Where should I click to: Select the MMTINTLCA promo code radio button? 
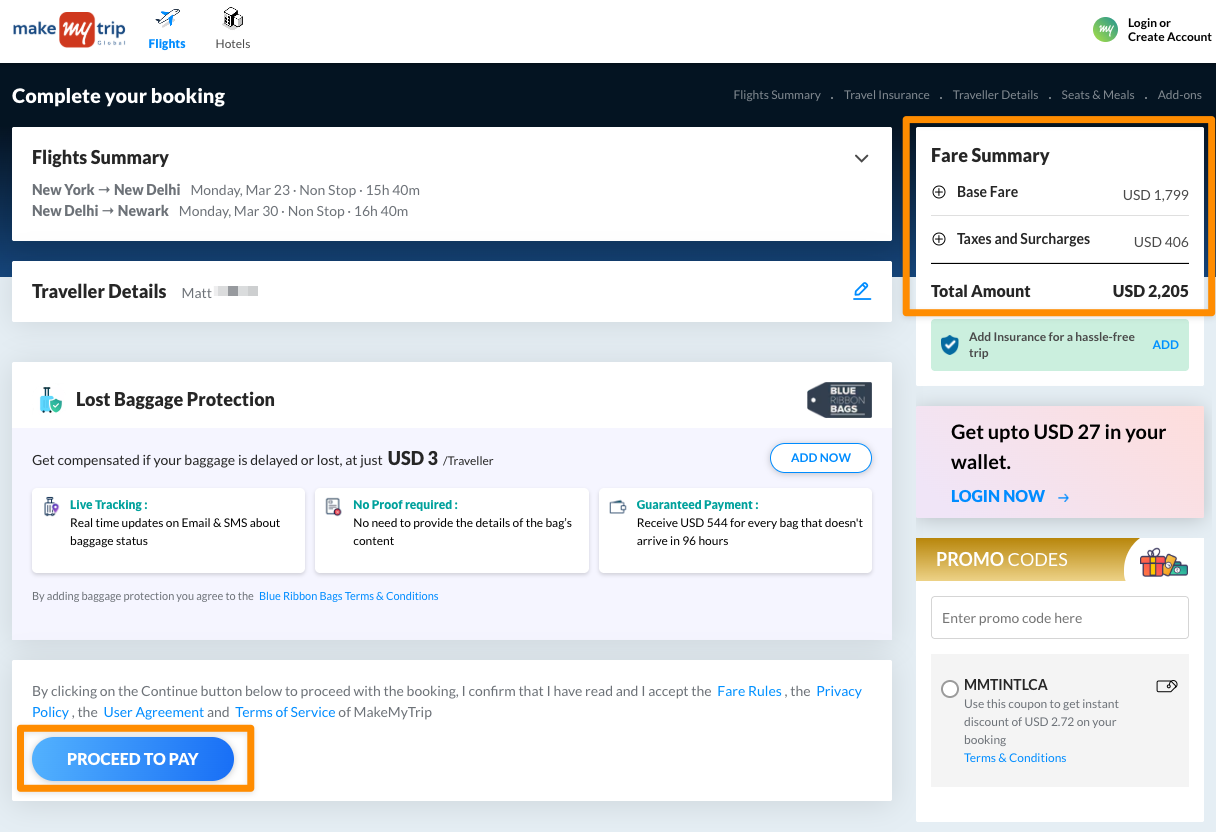pos(950,689)
